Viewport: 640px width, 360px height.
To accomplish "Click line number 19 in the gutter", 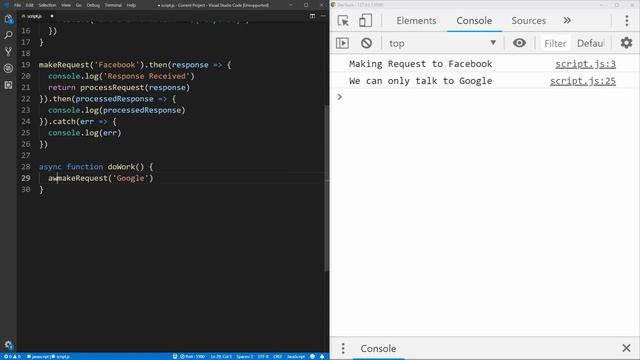I will pyautogui.click(x=26, y=64).
